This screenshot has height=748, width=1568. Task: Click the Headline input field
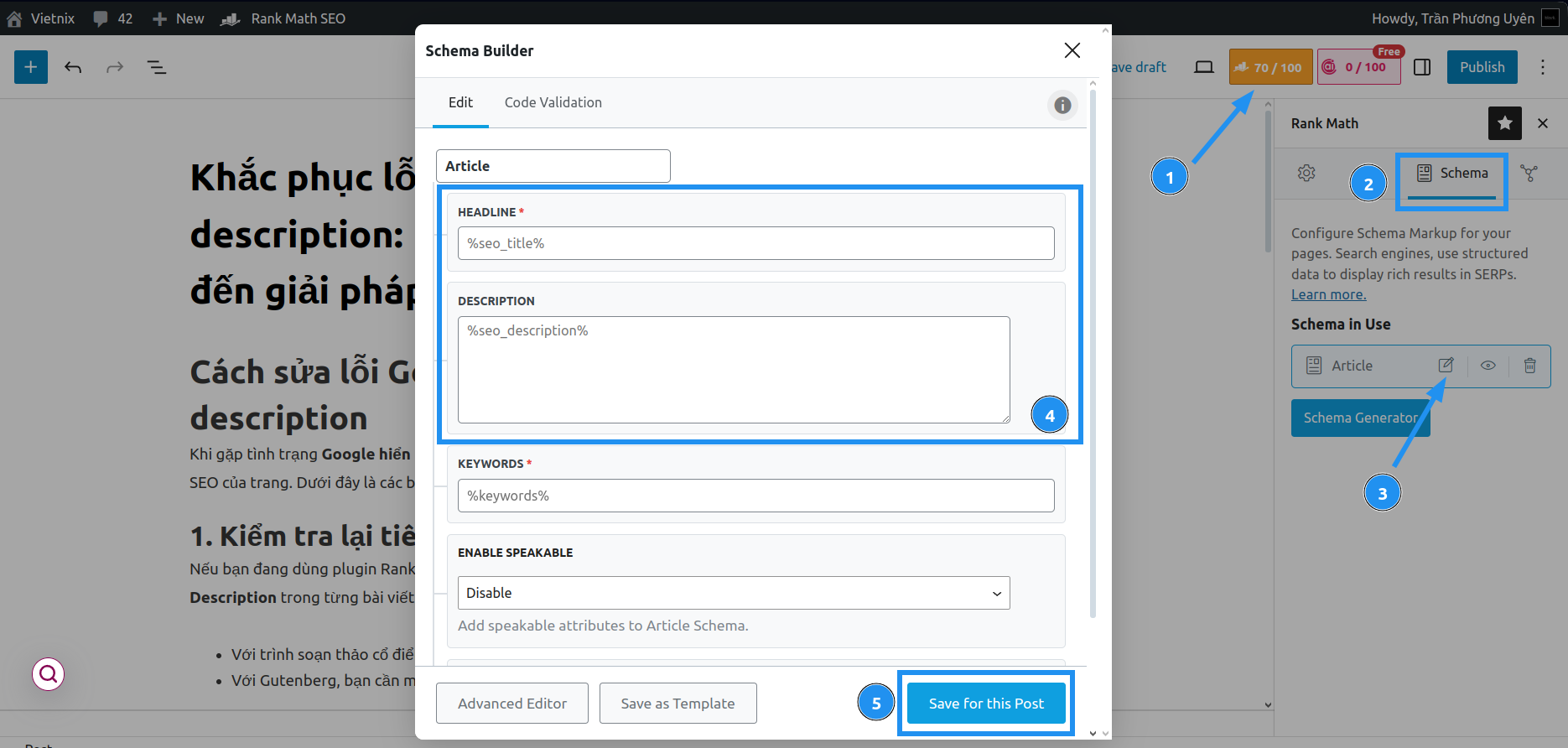[755, 243]
